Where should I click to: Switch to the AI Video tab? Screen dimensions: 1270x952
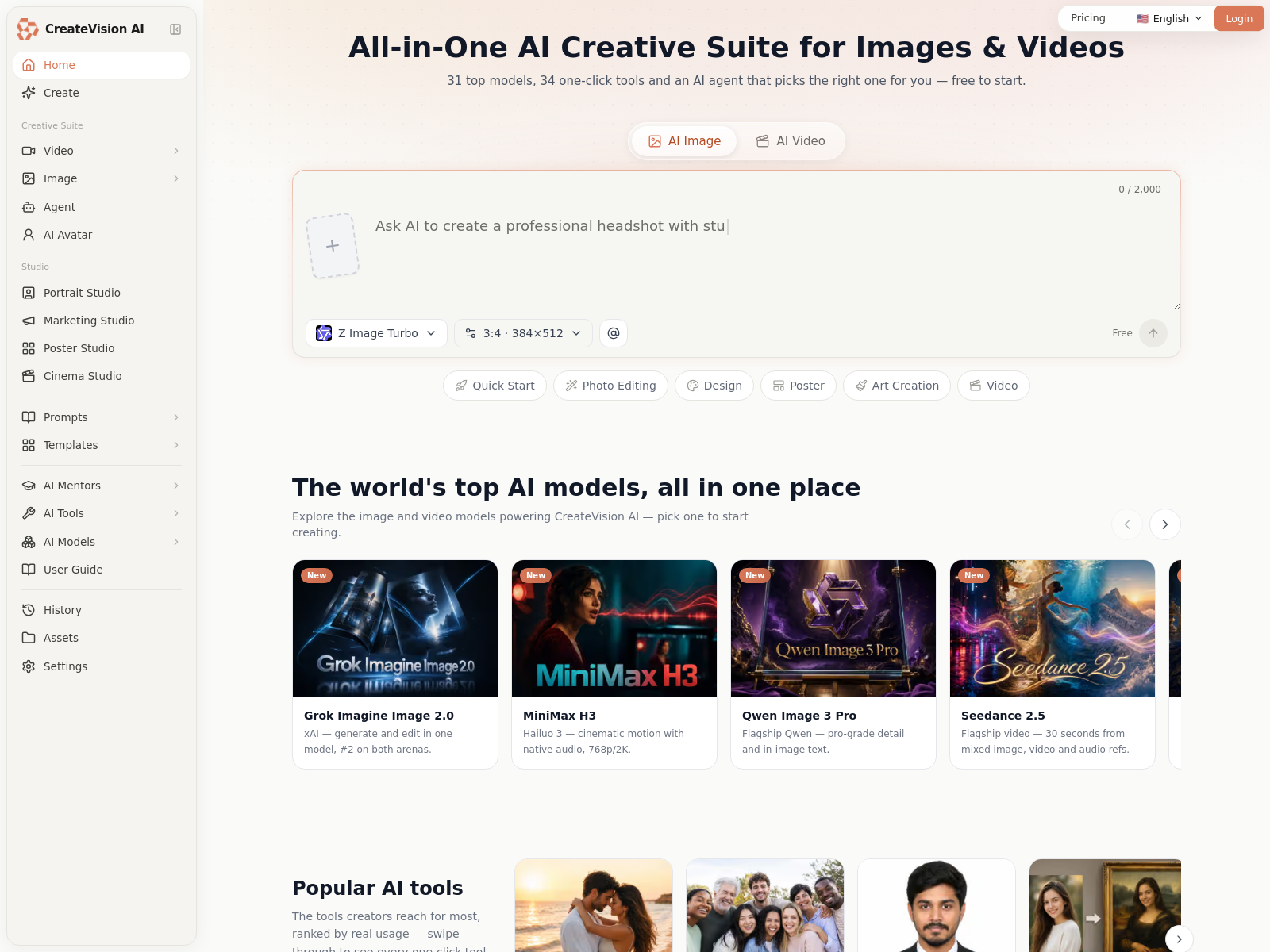[791, 141]
